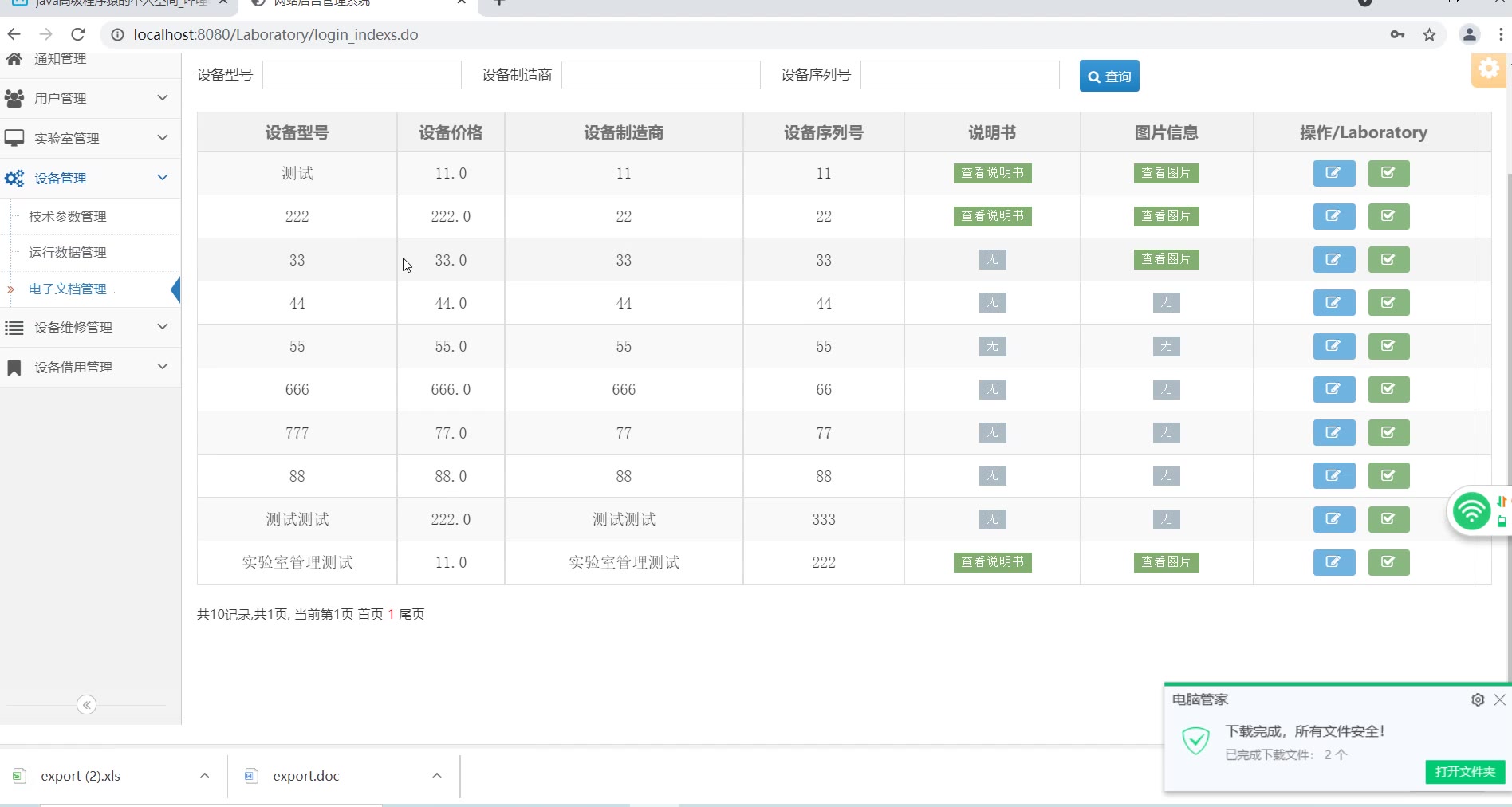Viewport: 1512px width, 807px height.
Task: Click 查看图片 for the 33 row
Action: tap(1166, 259)
